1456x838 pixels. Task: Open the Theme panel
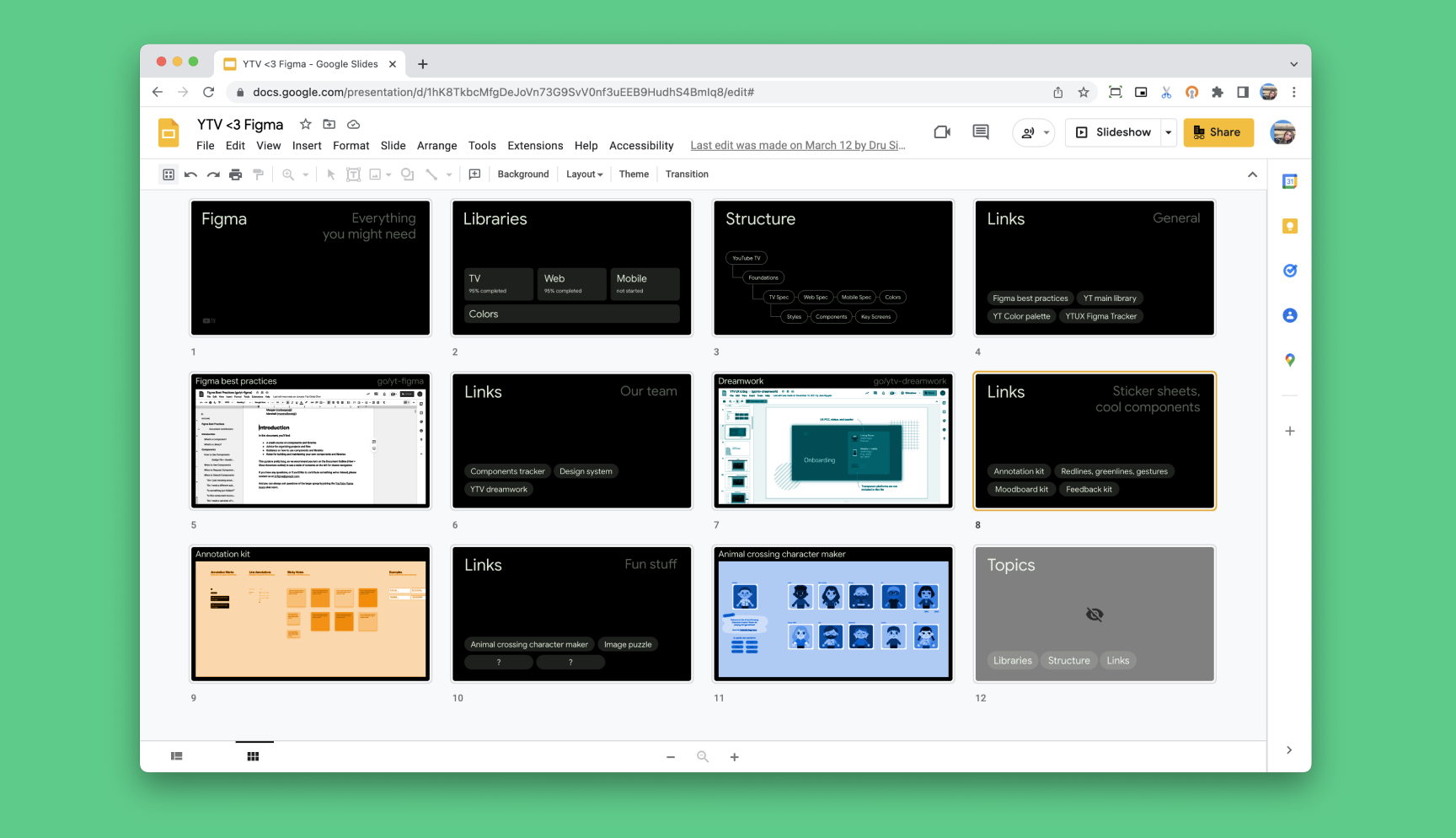click(634, 175)
